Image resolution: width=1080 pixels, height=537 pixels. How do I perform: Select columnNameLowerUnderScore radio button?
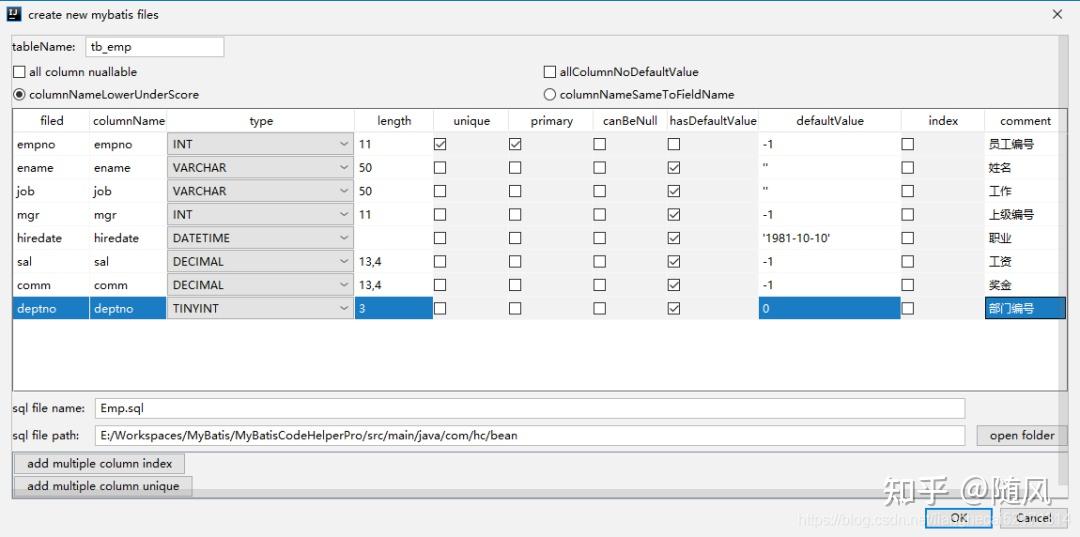click(x=19, y=94)
